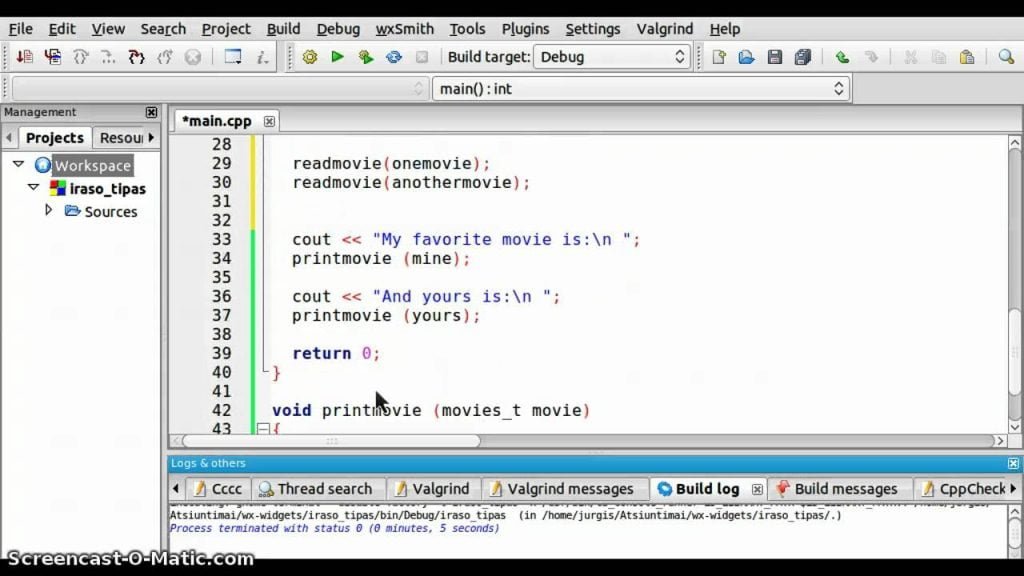Click the Abort build icon
This screenshot has height=576, width=1024.
[x=422, y=57]
